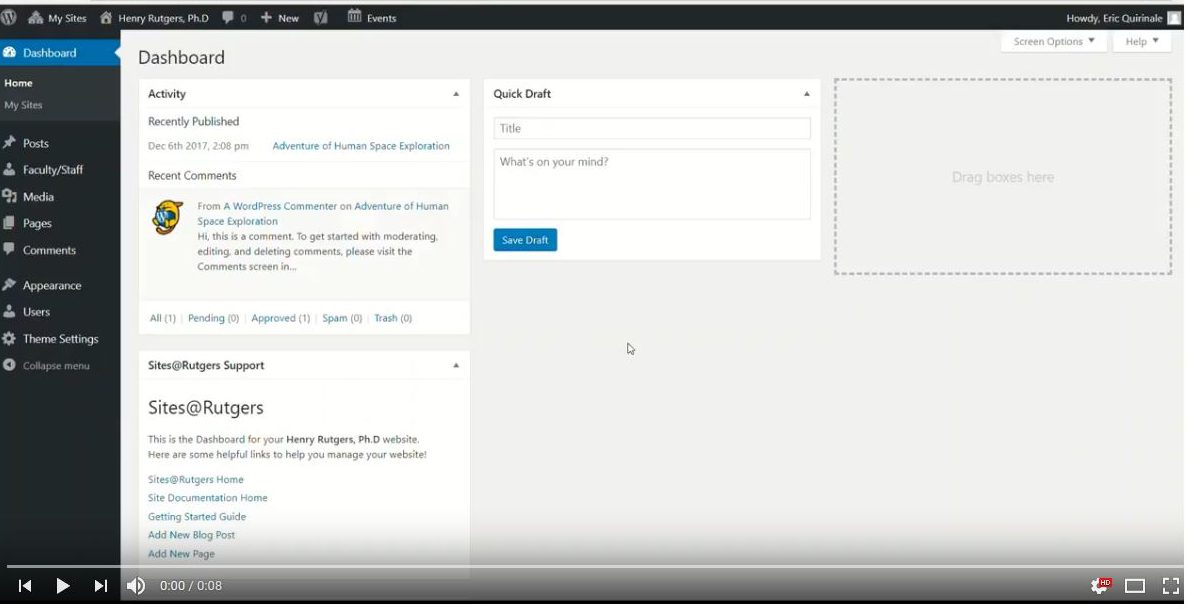Collapse the Quick Draft widget
The image size is (1192, 609).
[806, 94]
